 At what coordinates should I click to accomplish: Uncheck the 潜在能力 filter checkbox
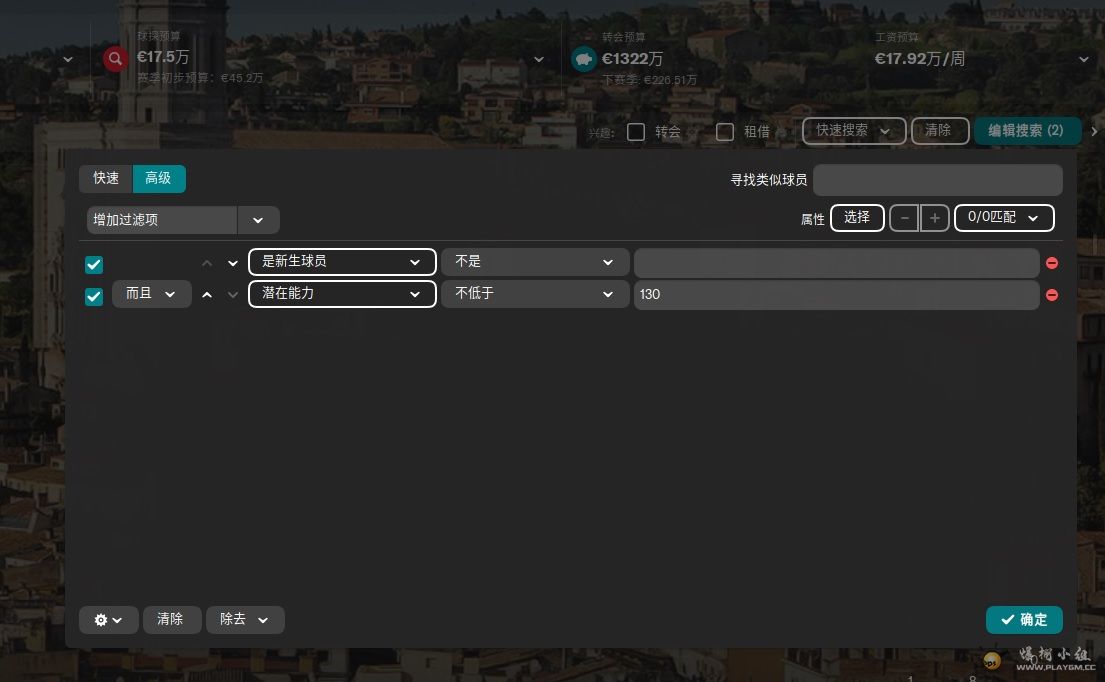tap(94, 296)
